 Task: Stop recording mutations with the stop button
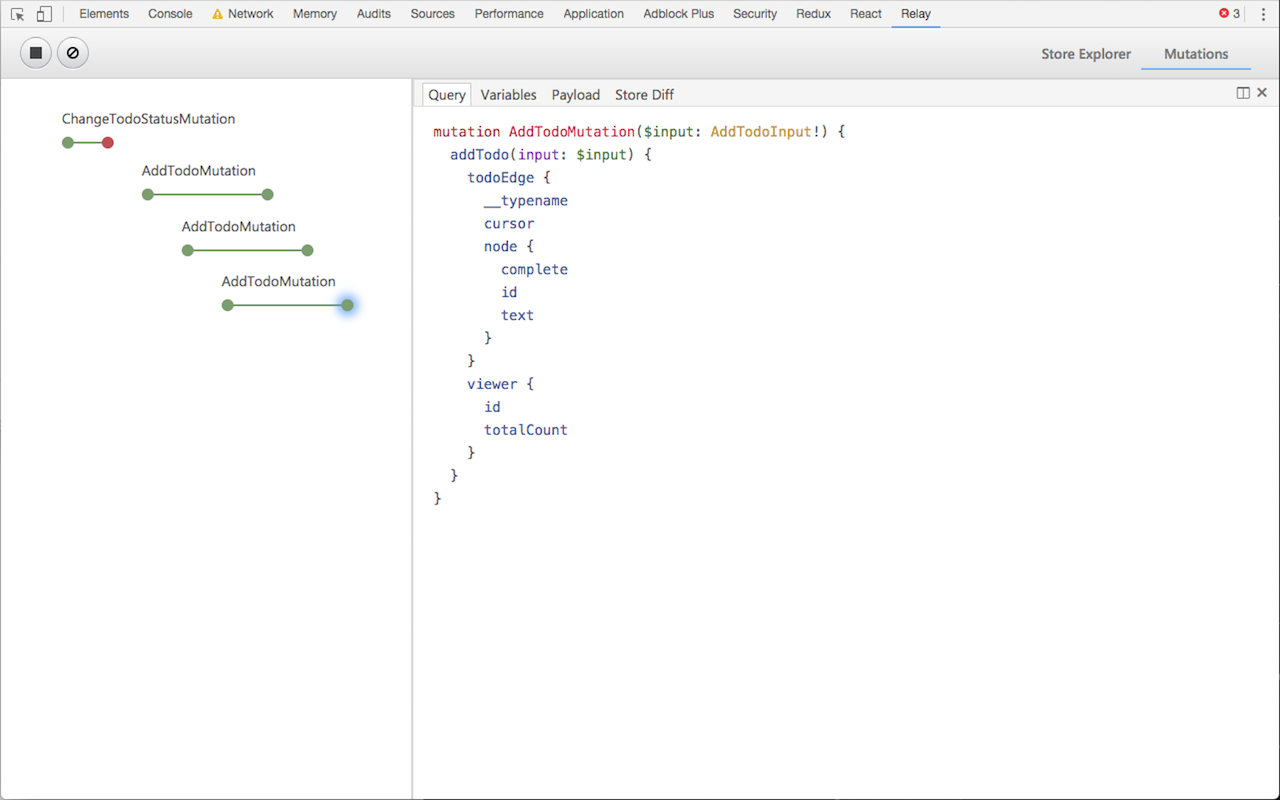35,52
